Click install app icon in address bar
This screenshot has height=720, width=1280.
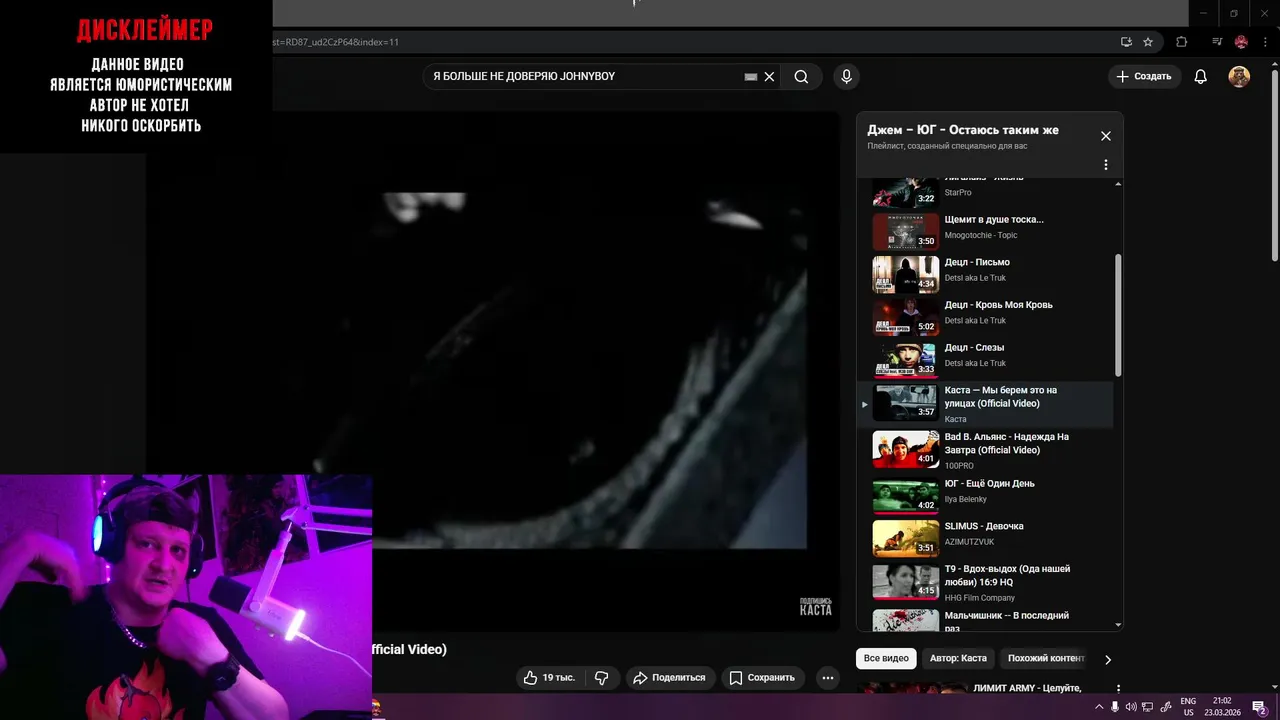coord(1126,42)
